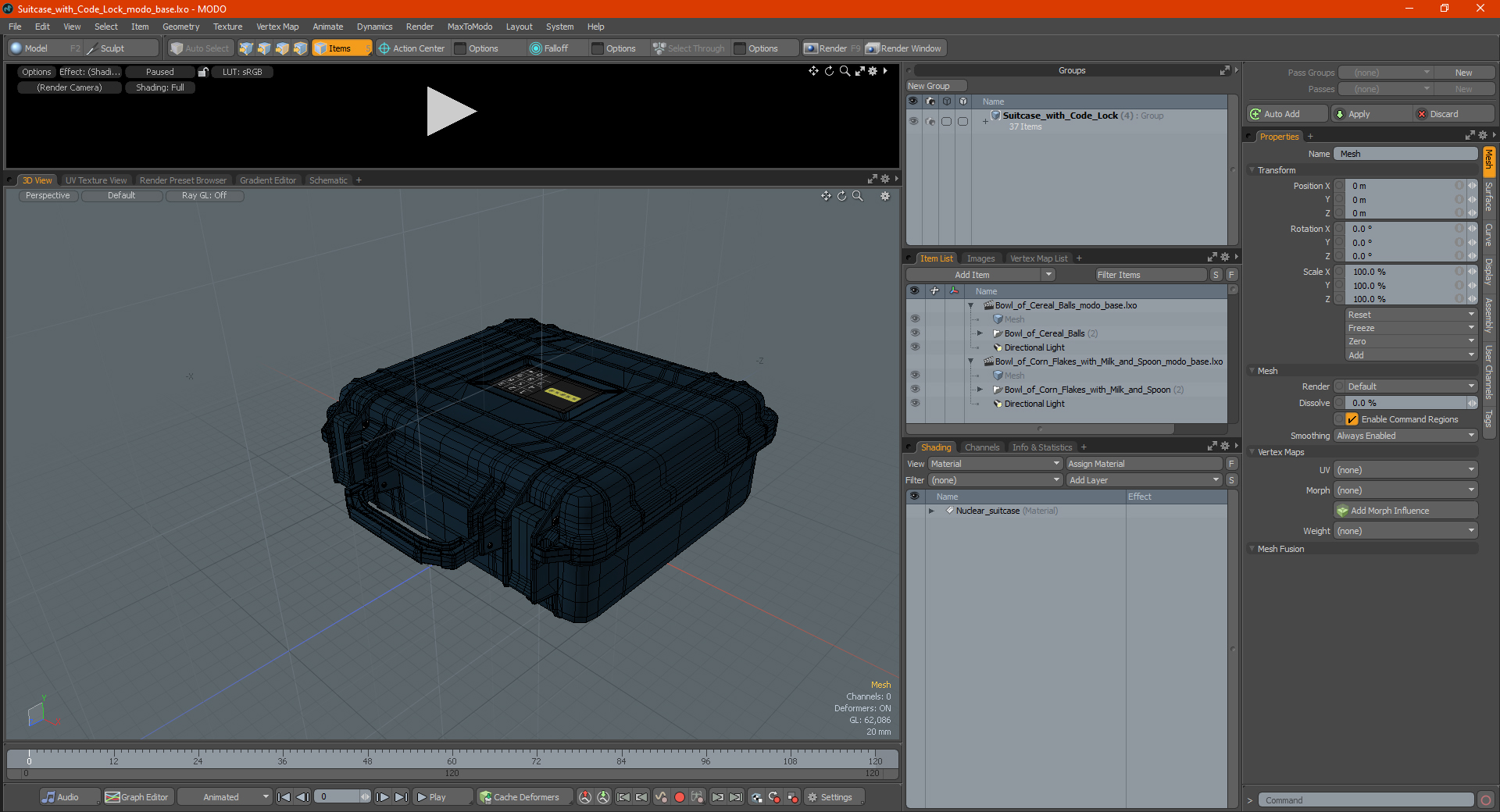Adjust the Dissolve 0.0 % slider
The height and width of the screenshot is (812, 1500).
coord(1406,403)
